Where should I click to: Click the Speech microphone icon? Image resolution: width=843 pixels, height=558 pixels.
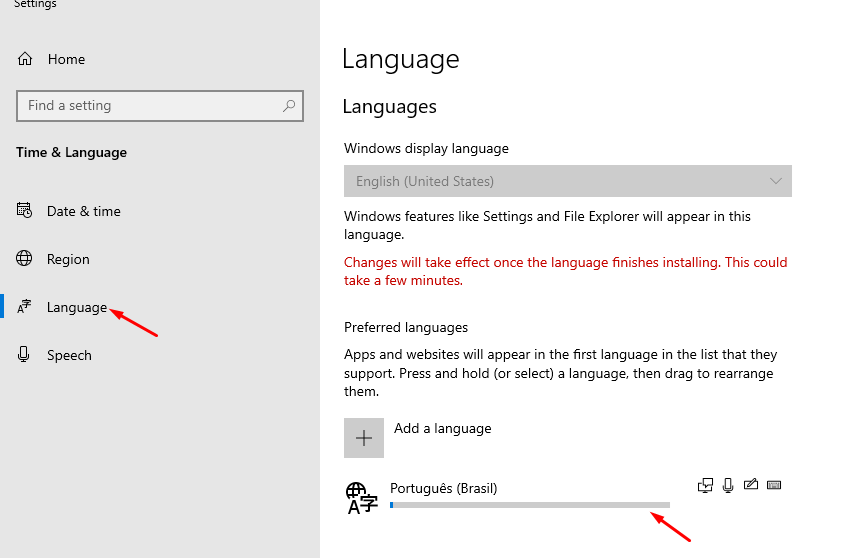tap(24, 354)
